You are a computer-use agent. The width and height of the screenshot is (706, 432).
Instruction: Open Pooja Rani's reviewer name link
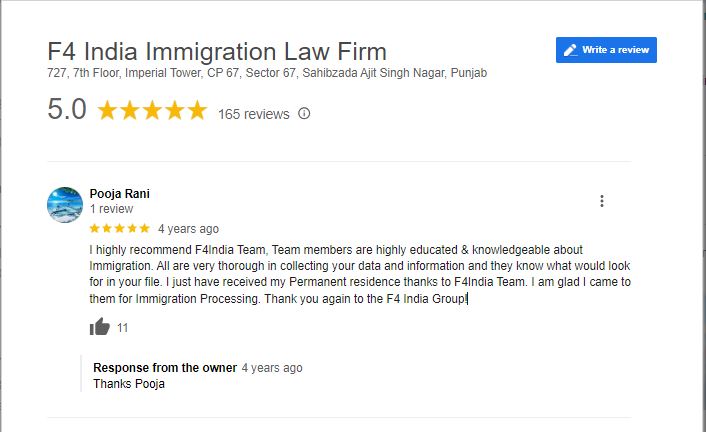point(119,194)
